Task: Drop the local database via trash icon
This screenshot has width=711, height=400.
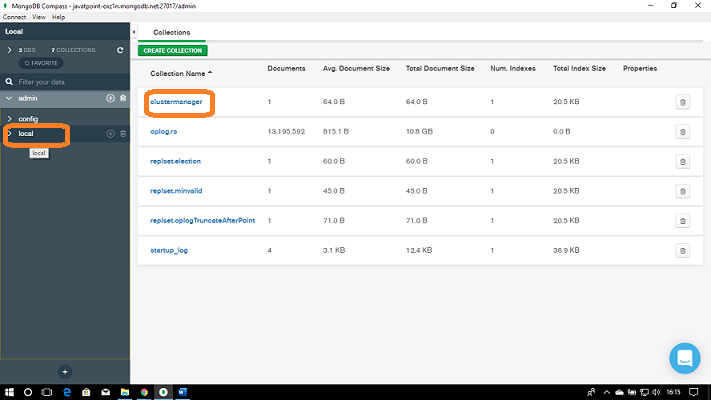Action: coord(123,134)
